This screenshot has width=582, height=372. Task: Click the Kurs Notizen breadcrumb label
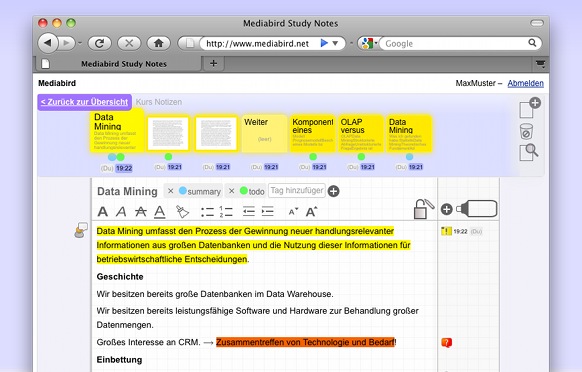pos(159,102)
